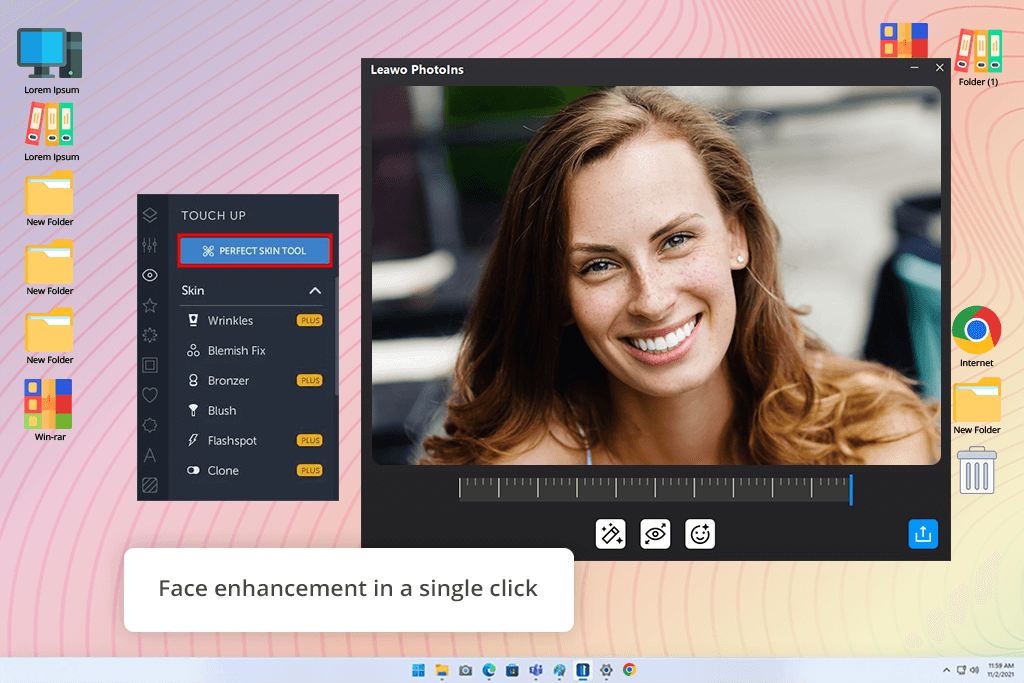Open the taskbar clock showing 11:59 AM
Viewport: 1024px width, 683px height.
point(1000,670)
